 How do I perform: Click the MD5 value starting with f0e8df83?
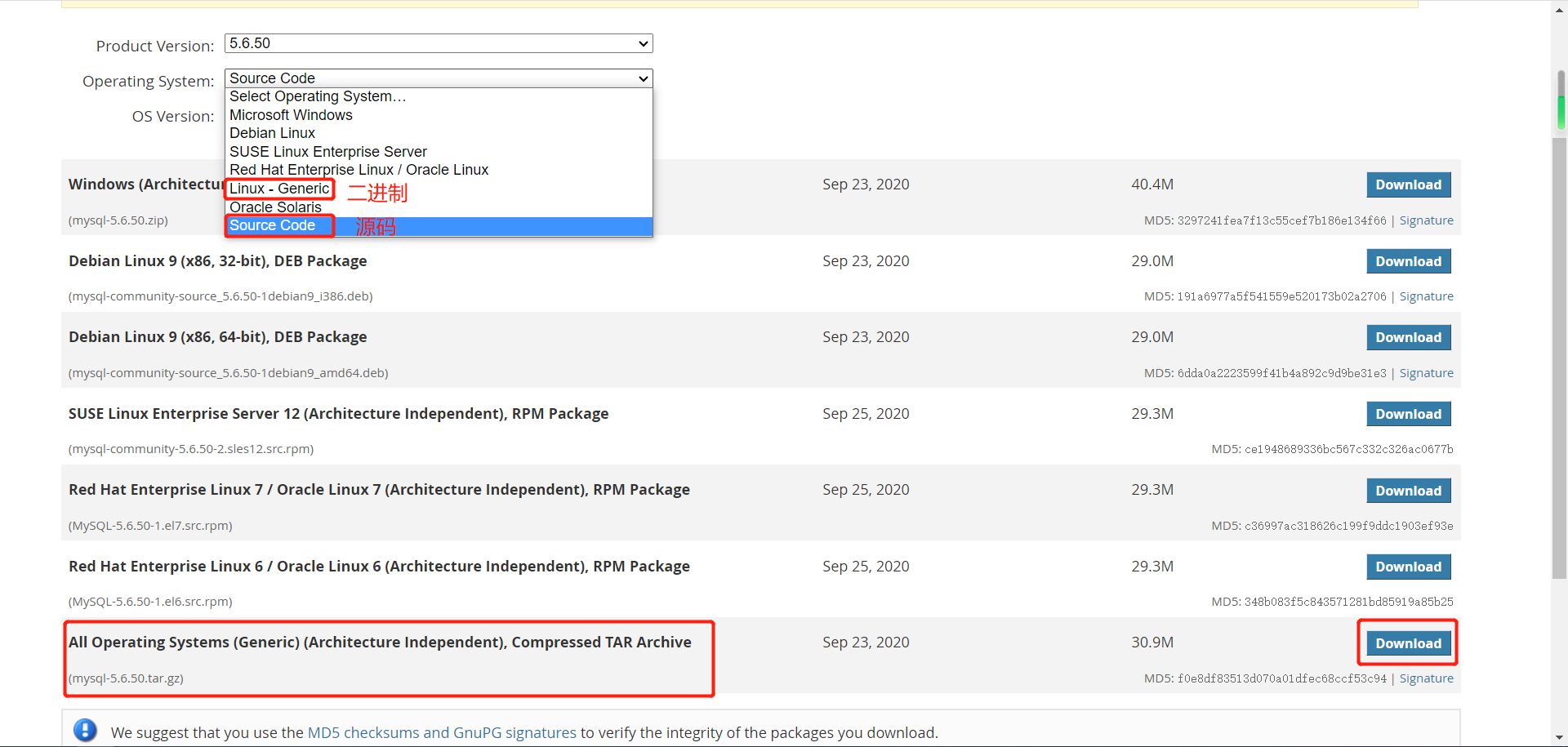(1282, 678)
